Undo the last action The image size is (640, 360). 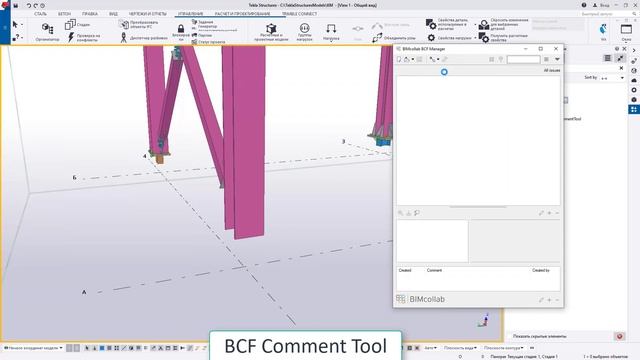[x=29, y=6]
